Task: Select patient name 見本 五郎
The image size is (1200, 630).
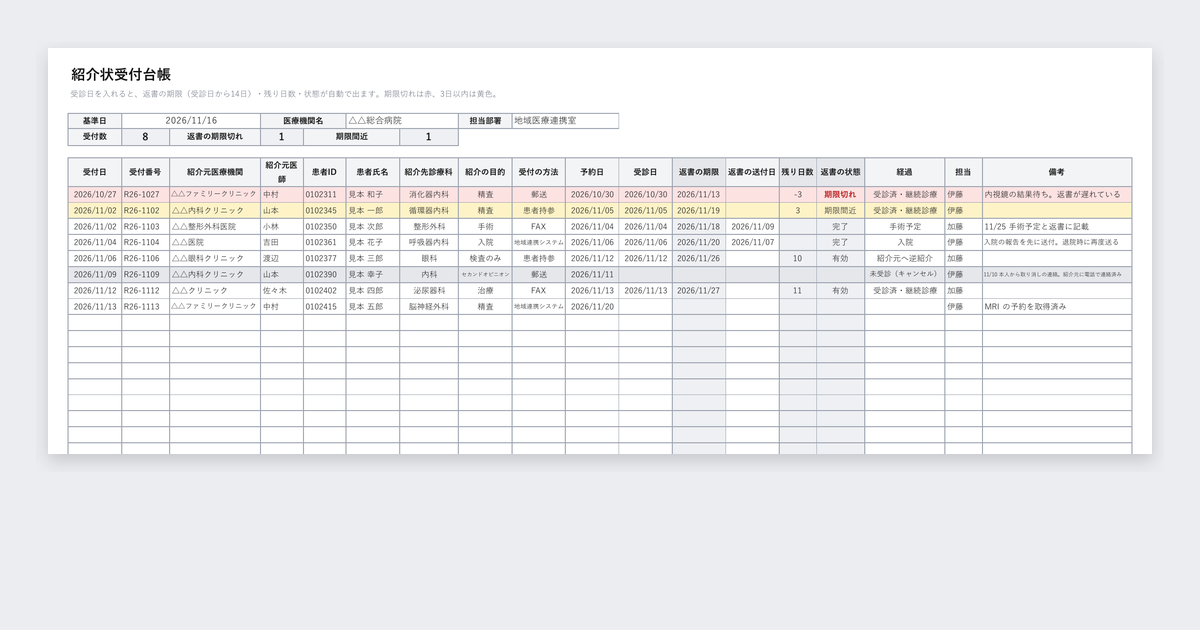Action: point(372,306)
